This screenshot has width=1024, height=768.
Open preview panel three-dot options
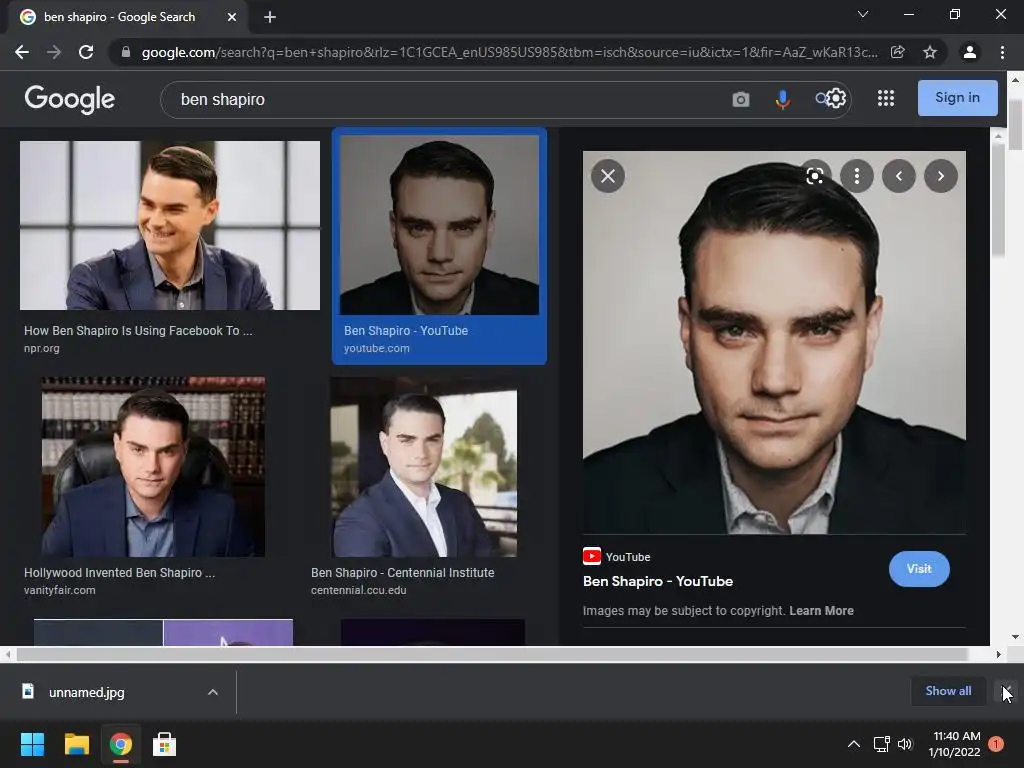click(x=857, y=176)
